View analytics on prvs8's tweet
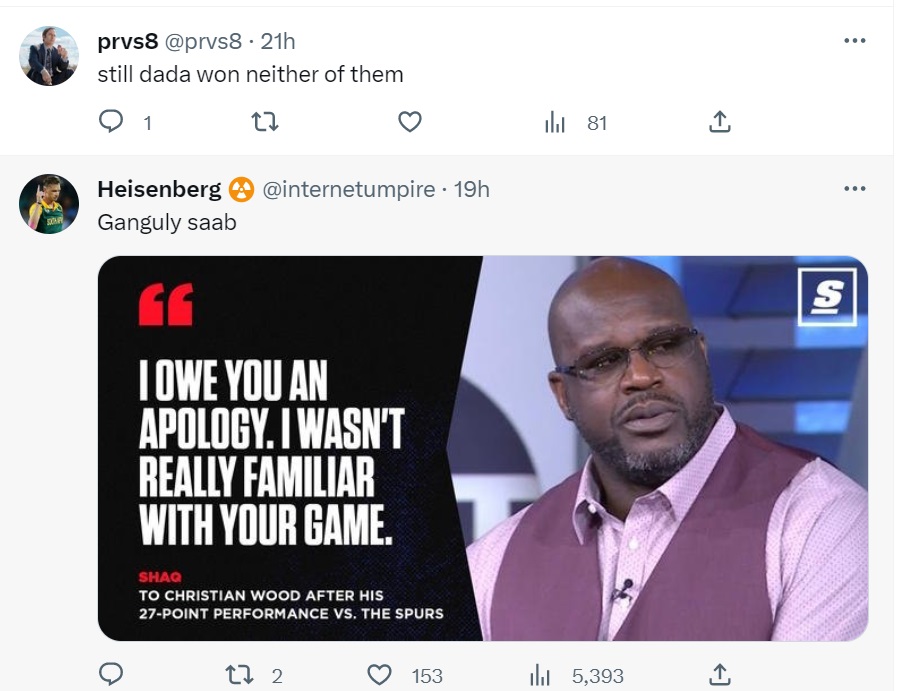Screen dimensions: 923x691 click(556, 123)
